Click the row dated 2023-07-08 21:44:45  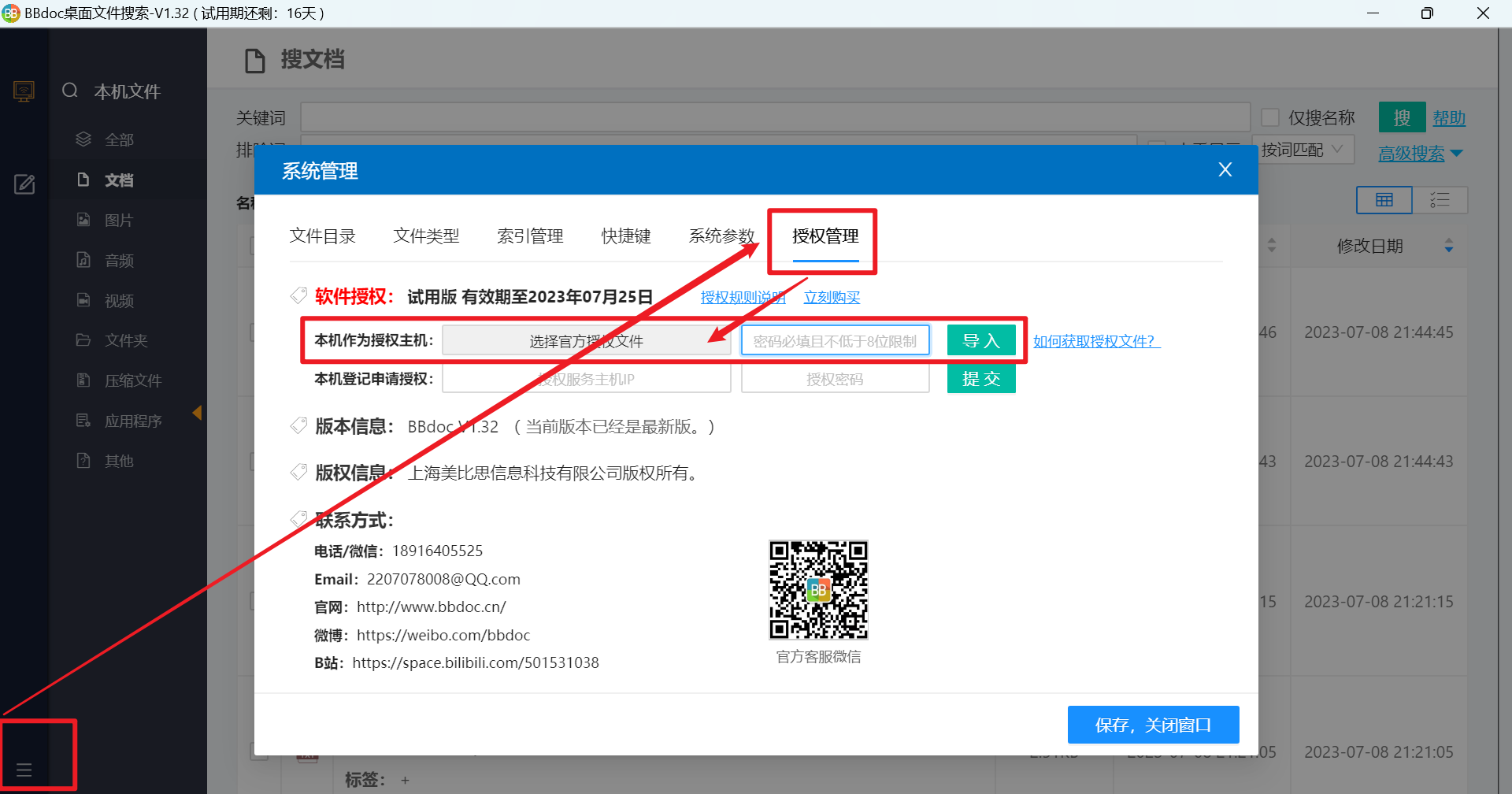coord(1379,332)
